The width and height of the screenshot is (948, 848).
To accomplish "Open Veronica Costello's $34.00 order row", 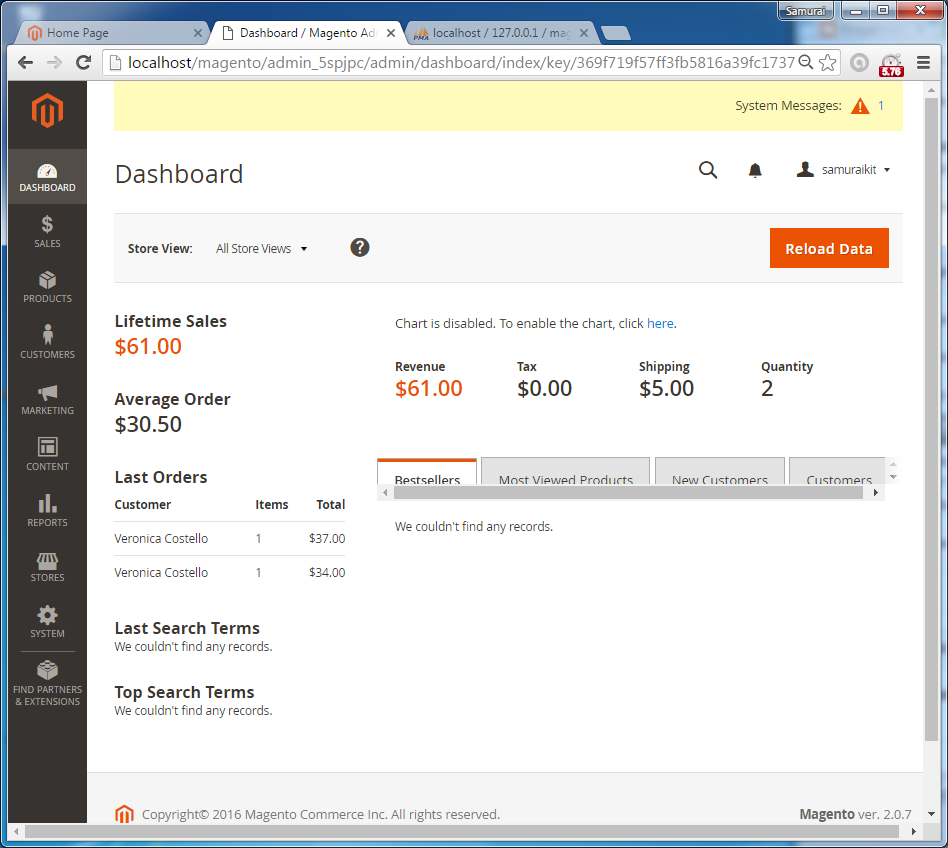I will (x=230, y=572).
